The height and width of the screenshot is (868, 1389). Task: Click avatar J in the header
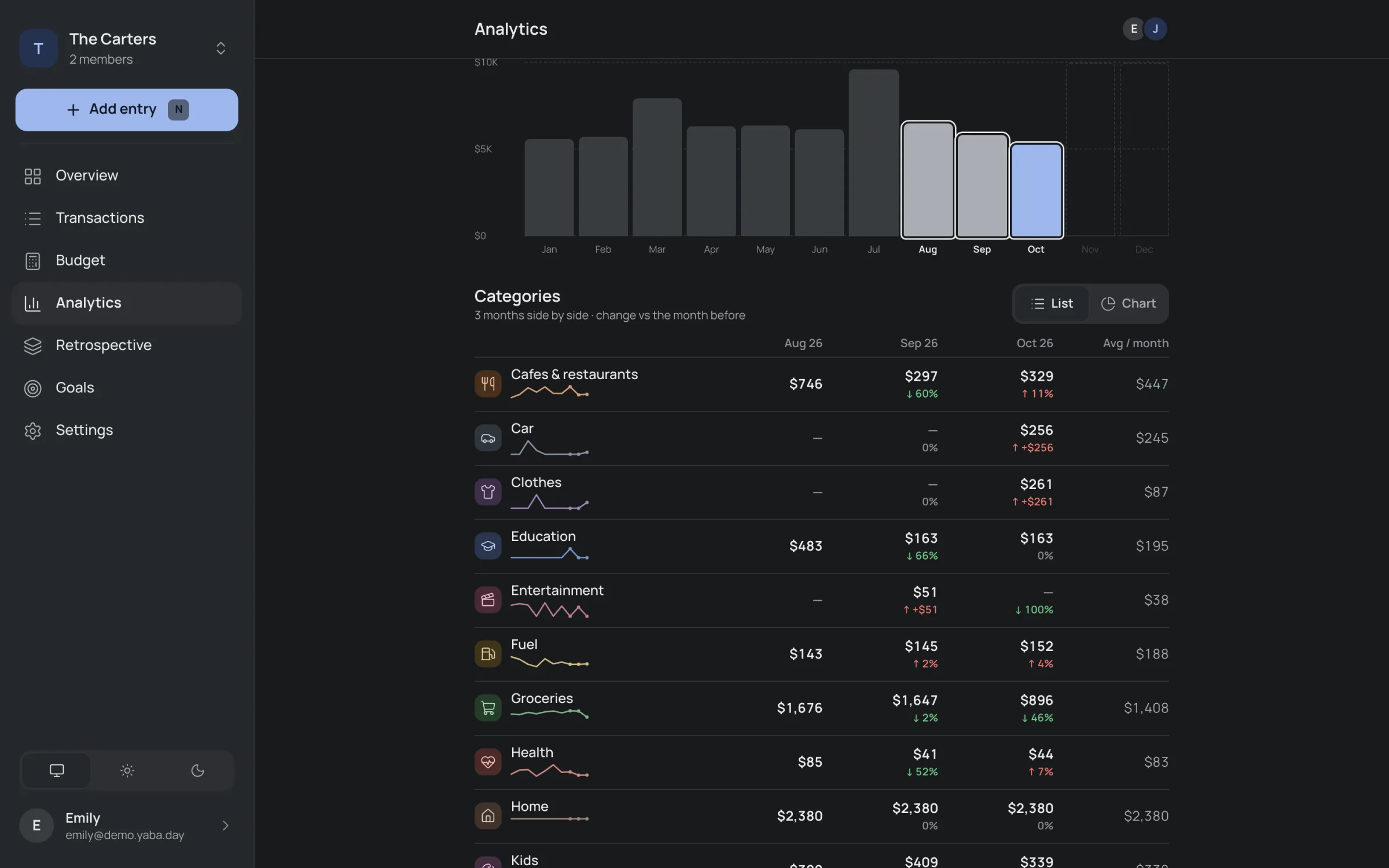[x=1155, y=29]
